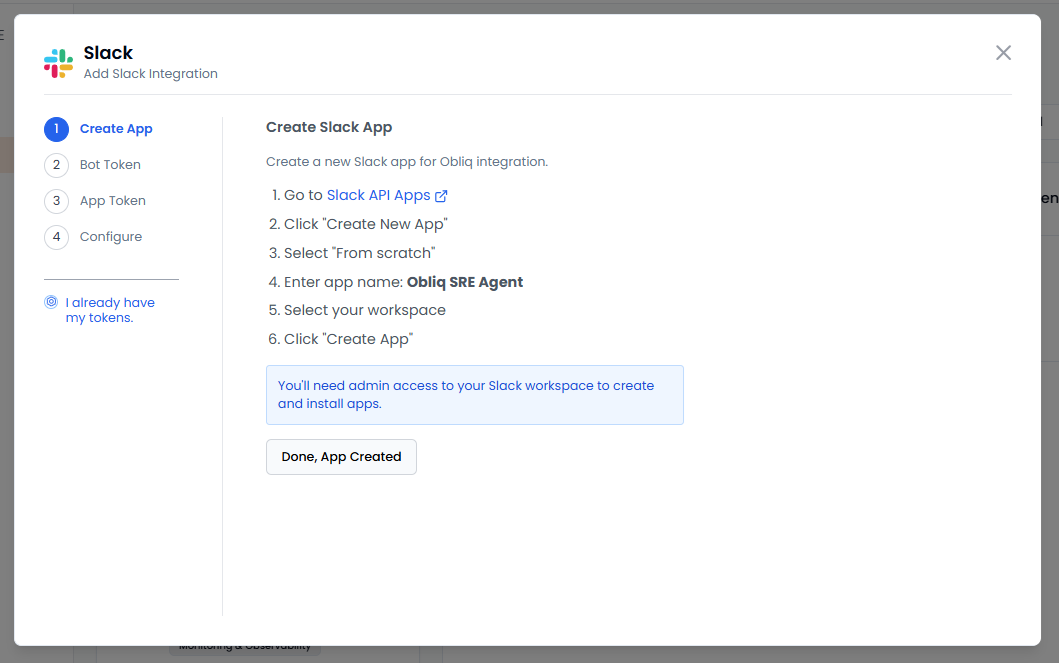
Task: Switch to the Bot Token step
Action: click(x=110, y=165)
